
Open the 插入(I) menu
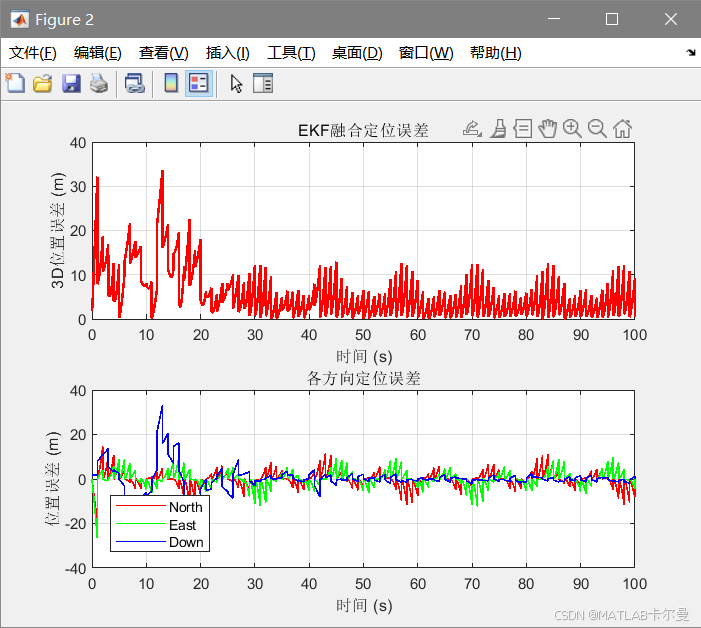tap(228, 53)
